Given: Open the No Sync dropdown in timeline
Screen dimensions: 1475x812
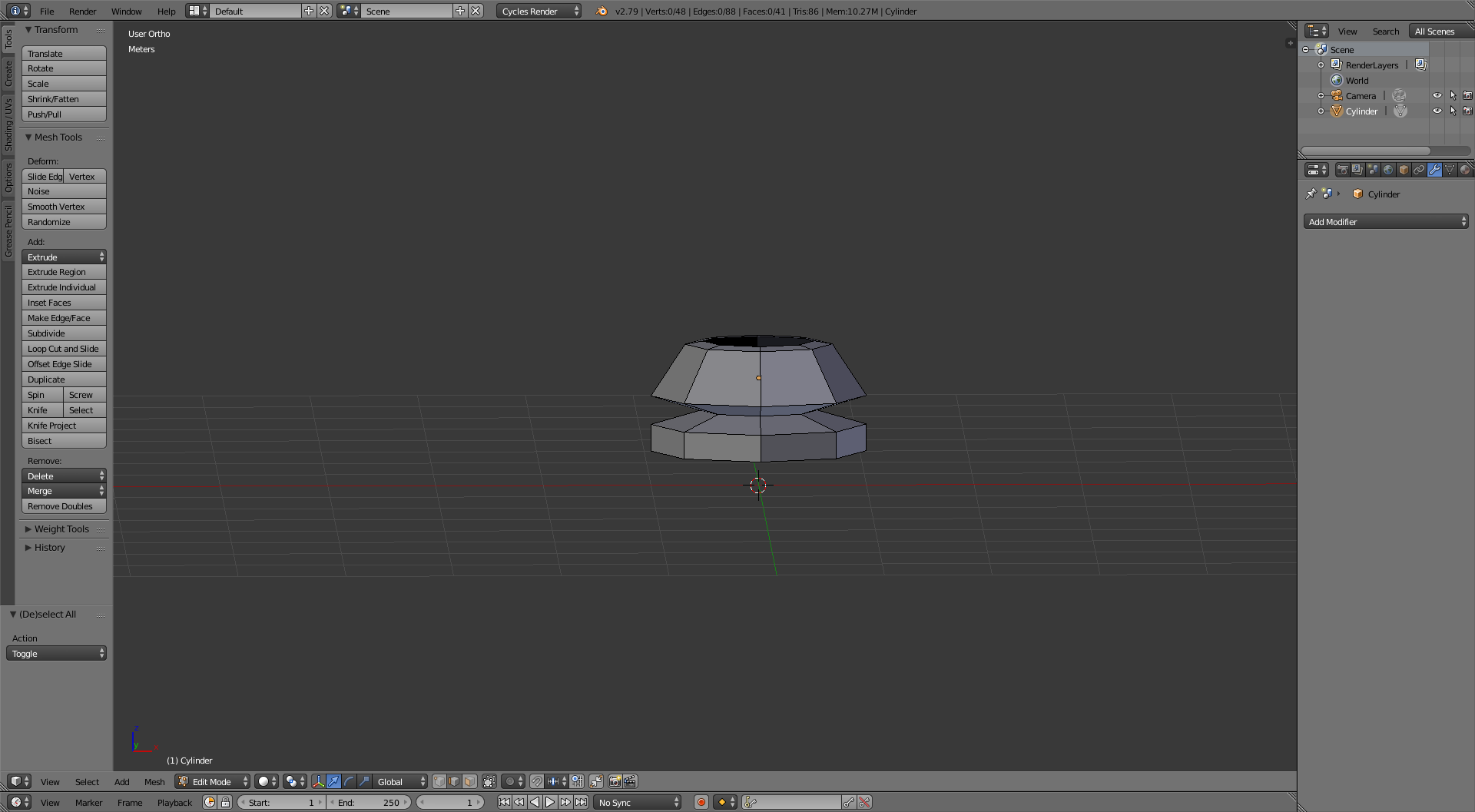Looking at the screenshot, I should coord(638,802).
